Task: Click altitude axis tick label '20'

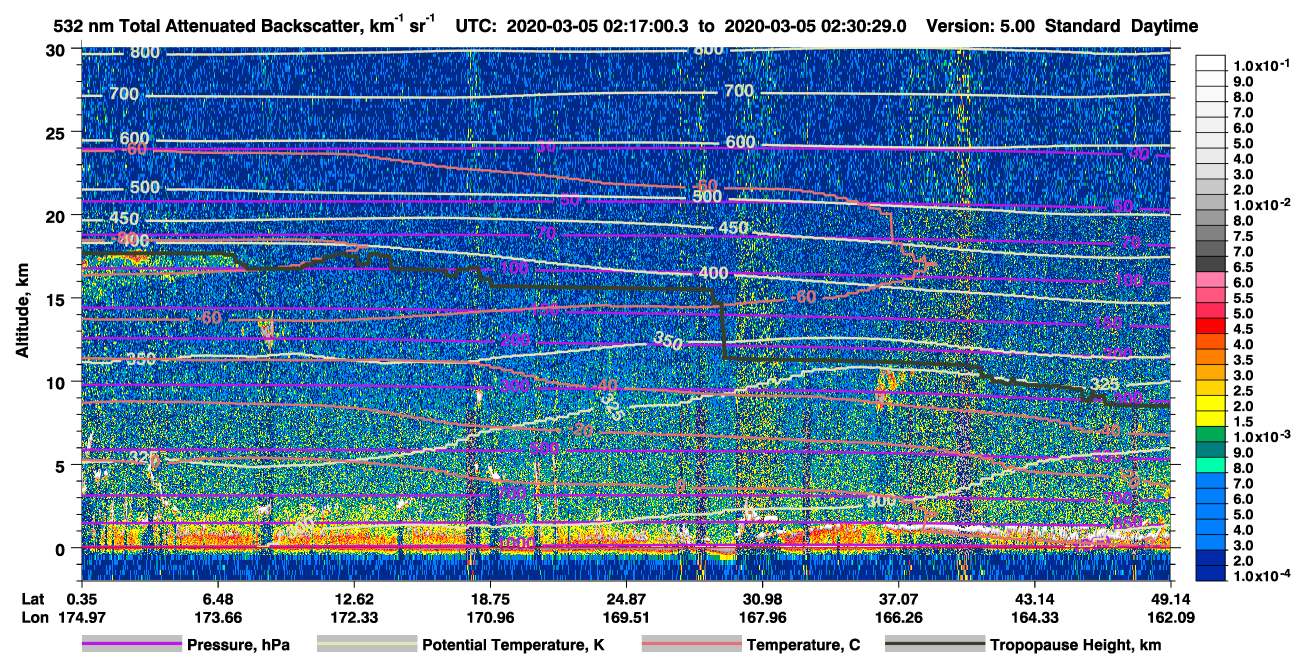Action: pos(57,215)
